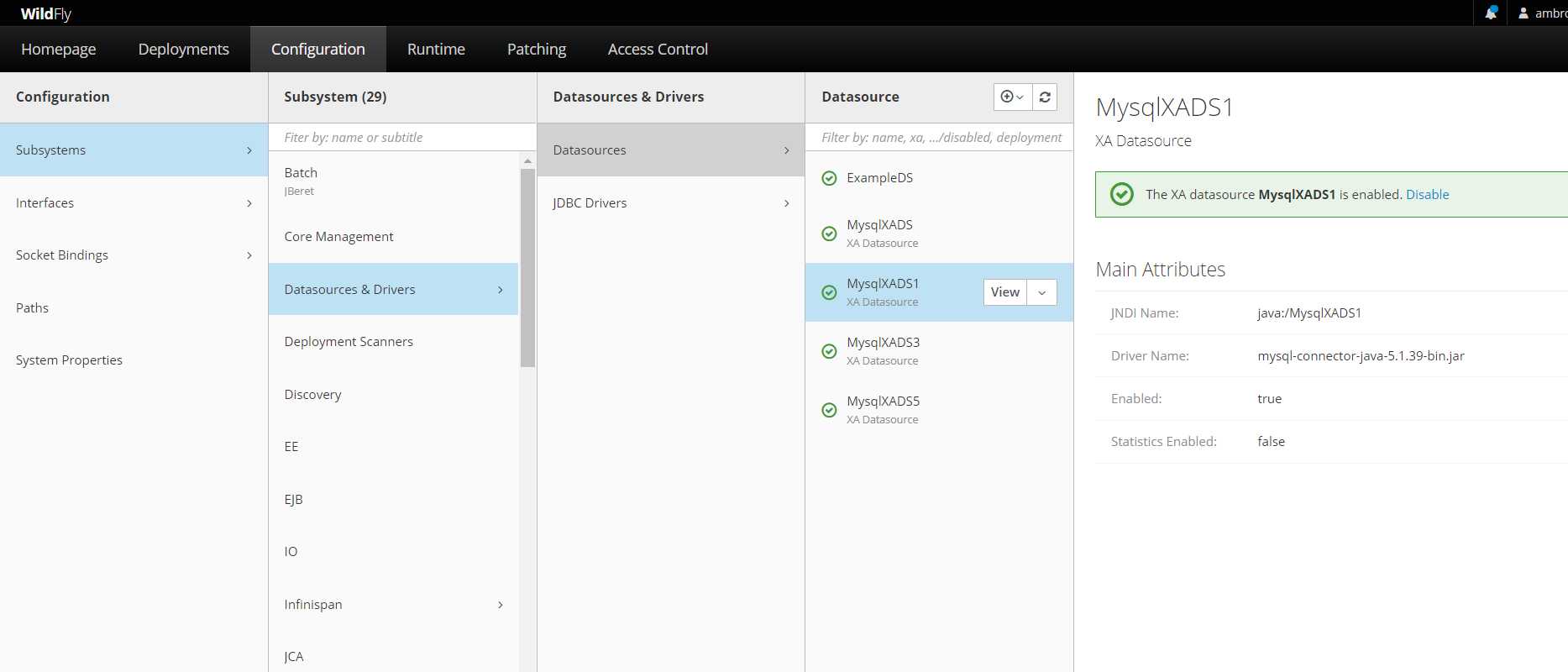Viewport: 1568px width, 672px height.
Task: Click the MysqlXADS3 enabled check icon
Action: [829, 351]
